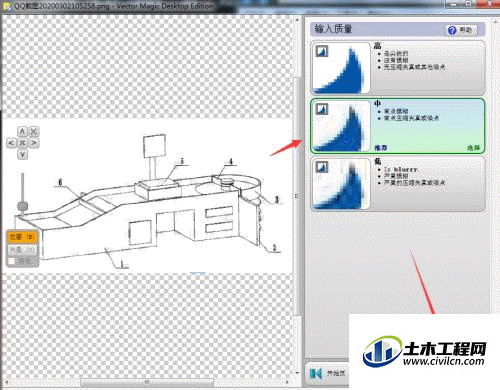
Task: Pan the preview right with the right arrow
Action: pyautogui.click(x=34, y=143)
